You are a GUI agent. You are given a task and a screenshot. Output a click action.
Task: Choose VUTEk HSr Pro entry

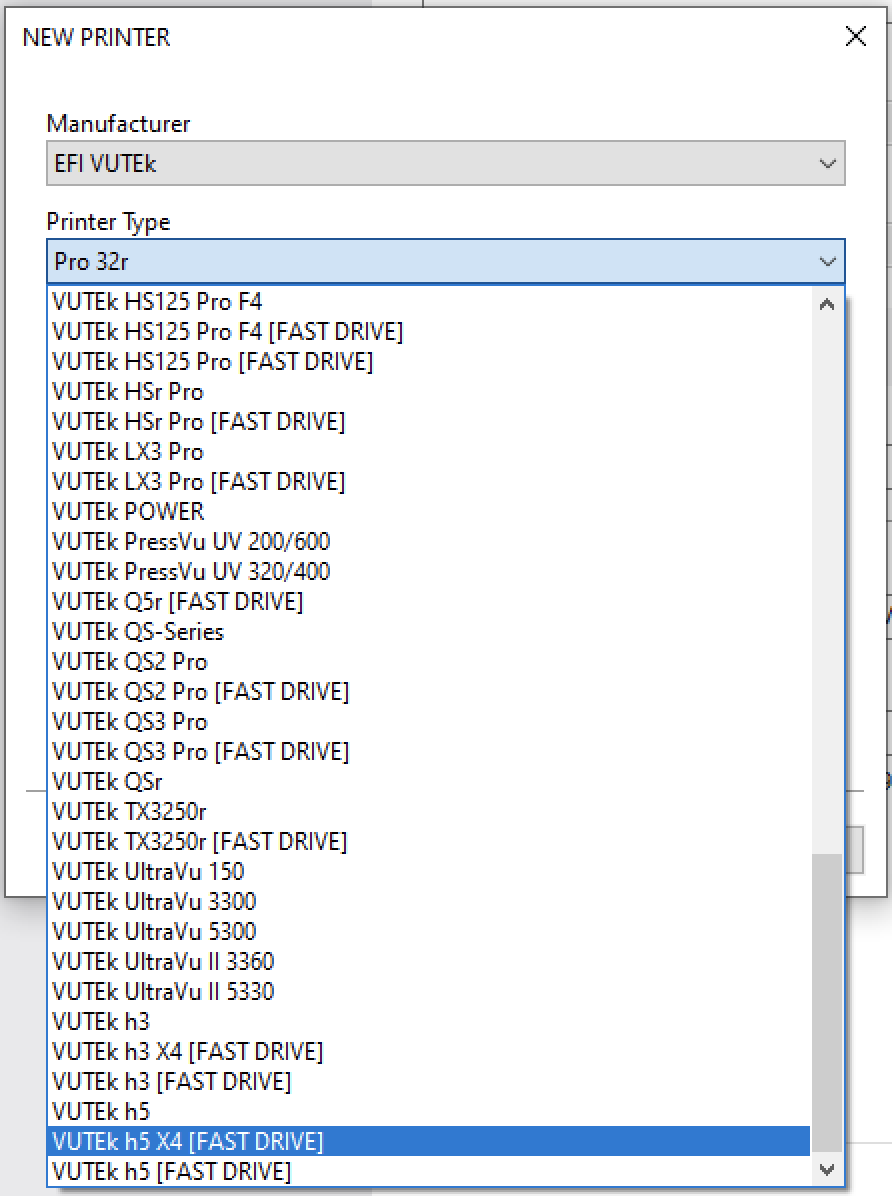point(430,391)
